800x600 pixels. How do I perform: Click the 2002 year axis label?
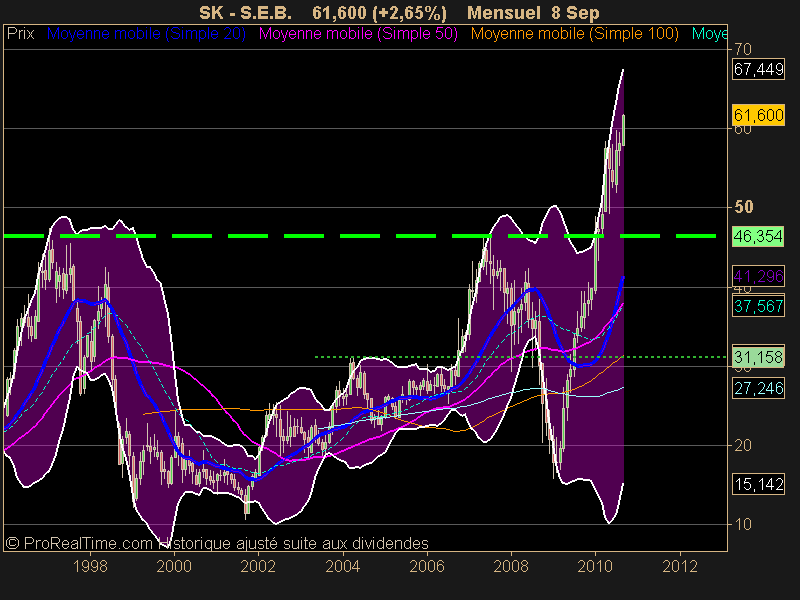click(x=258, y=566)
